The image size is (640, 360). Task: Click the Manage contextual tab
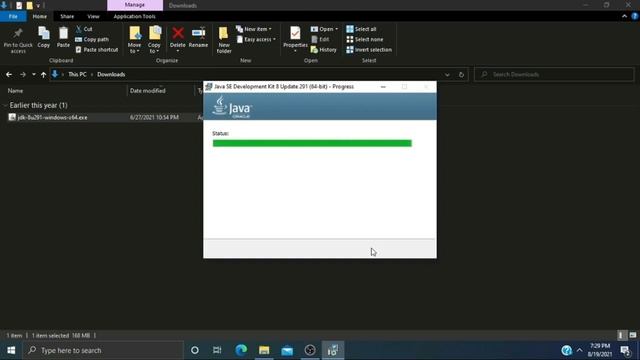[x=135, y=5]
